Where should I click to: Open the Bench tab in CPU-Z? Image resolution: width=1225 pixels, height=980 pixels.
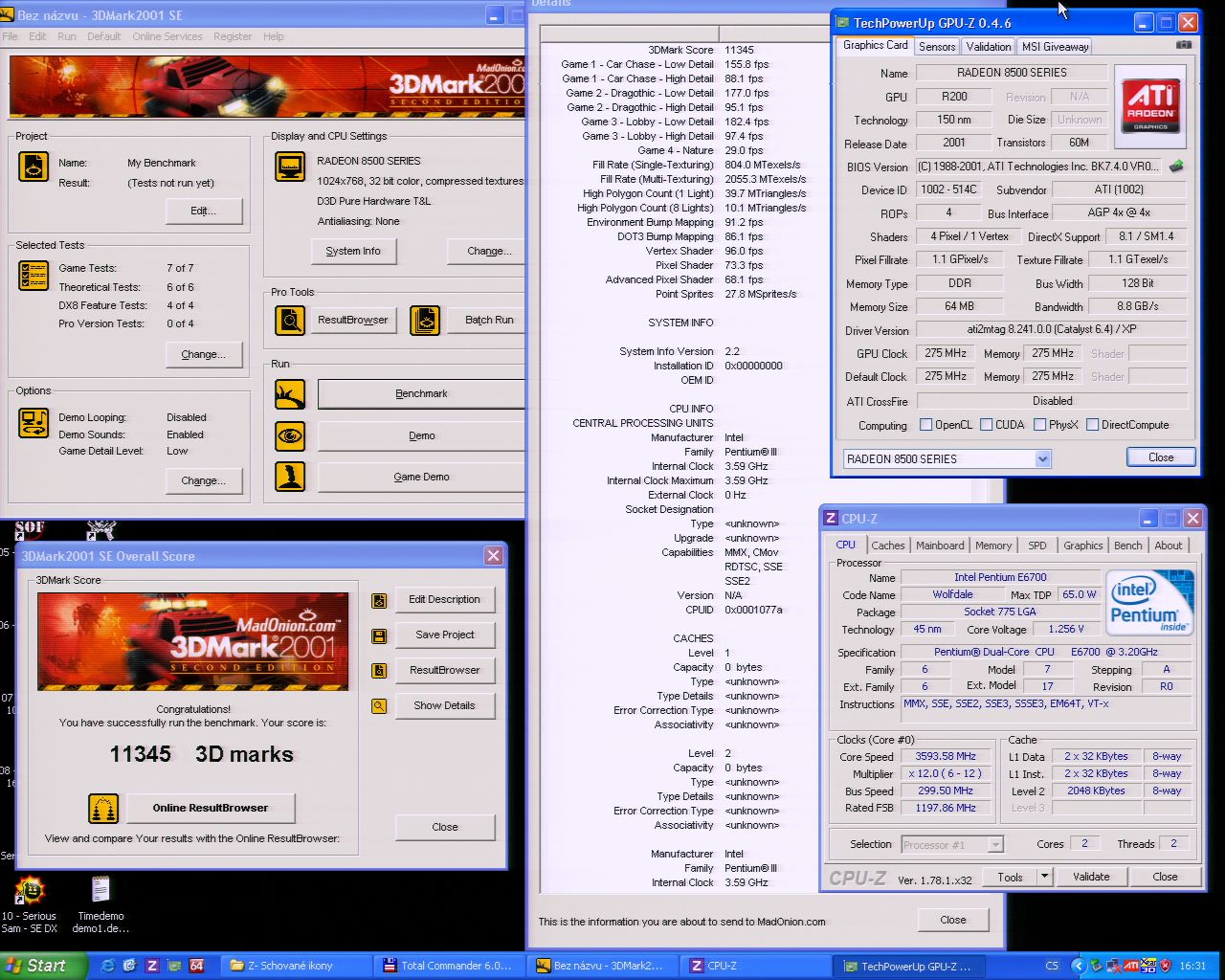click(x=1127, y=546)
